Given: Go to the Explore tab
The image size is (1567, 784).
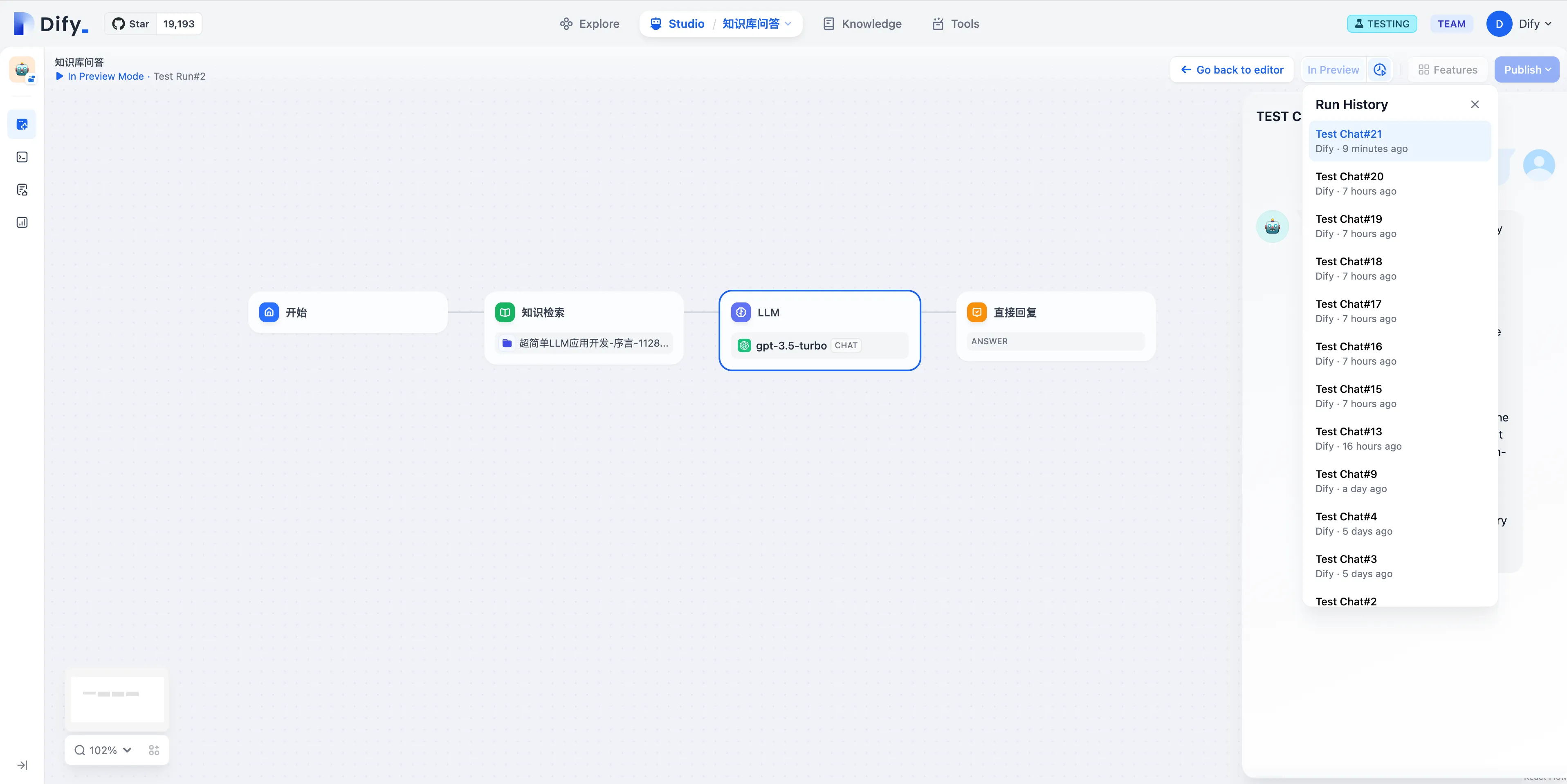Looking at the screenshot, I should 589,24.
